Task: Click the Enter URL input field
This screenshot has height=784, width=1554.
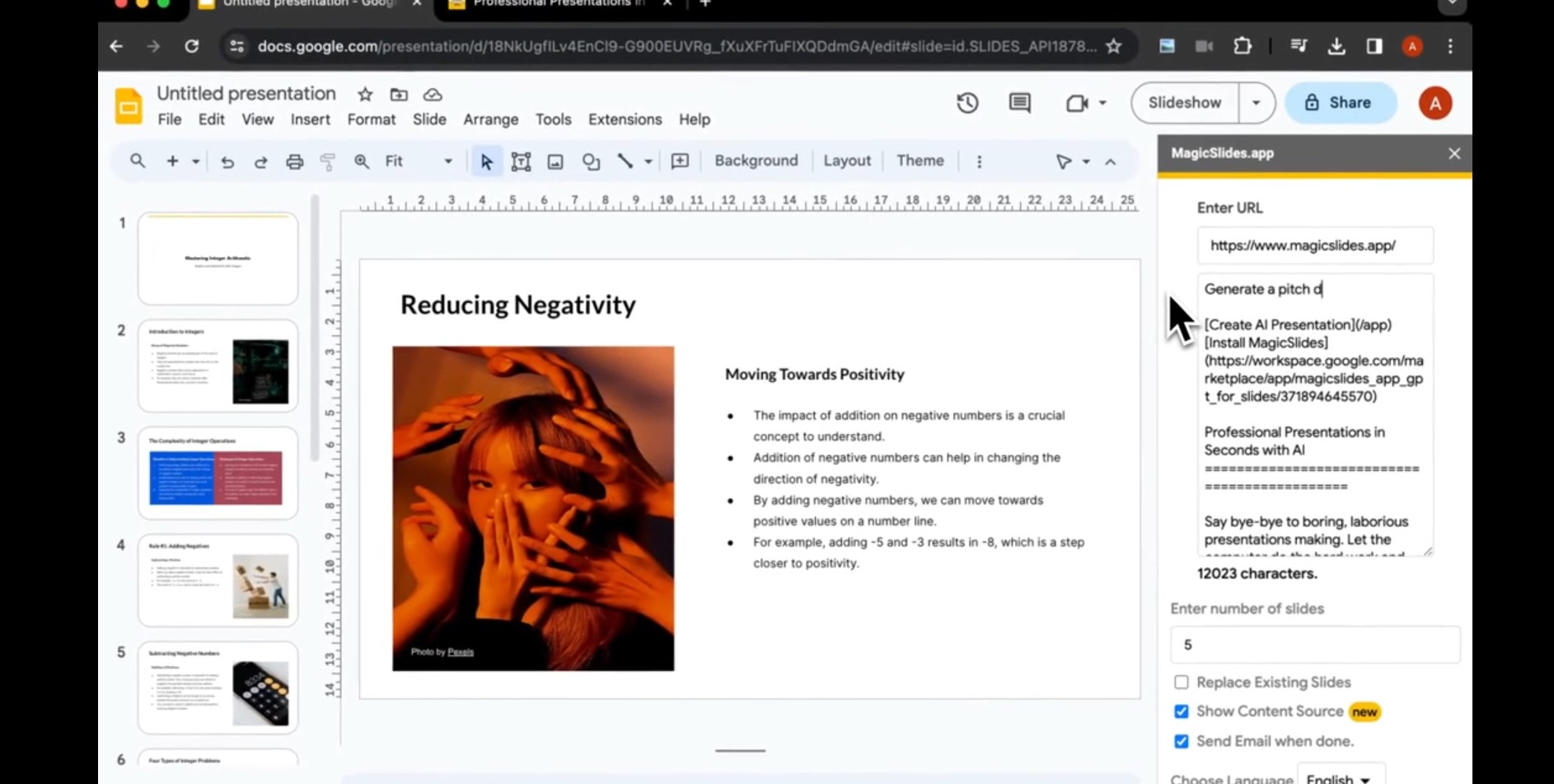Action: [x=1315, y=245]
